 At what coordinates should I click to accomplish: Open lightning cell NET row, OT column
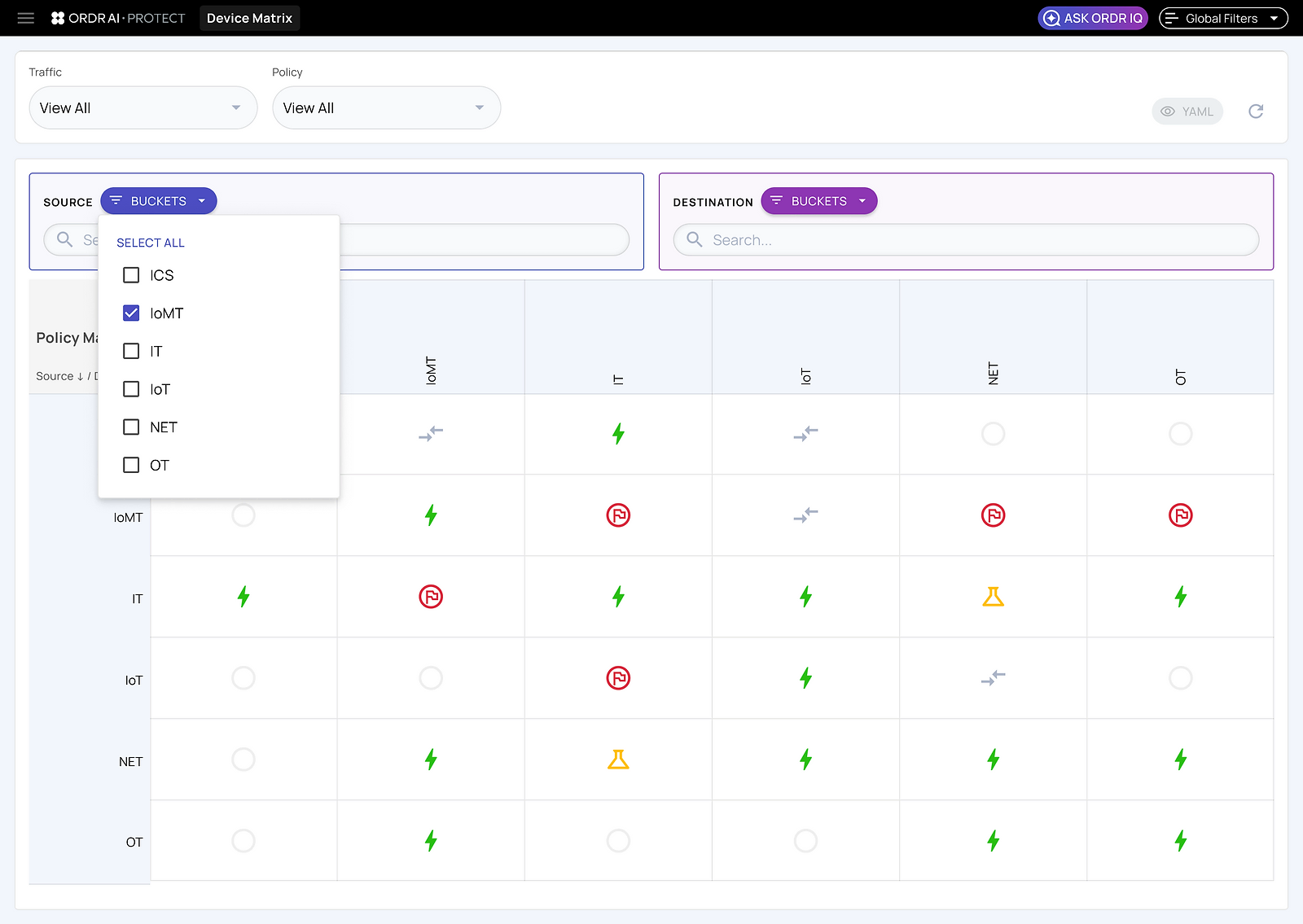[x=1180, y=760]
